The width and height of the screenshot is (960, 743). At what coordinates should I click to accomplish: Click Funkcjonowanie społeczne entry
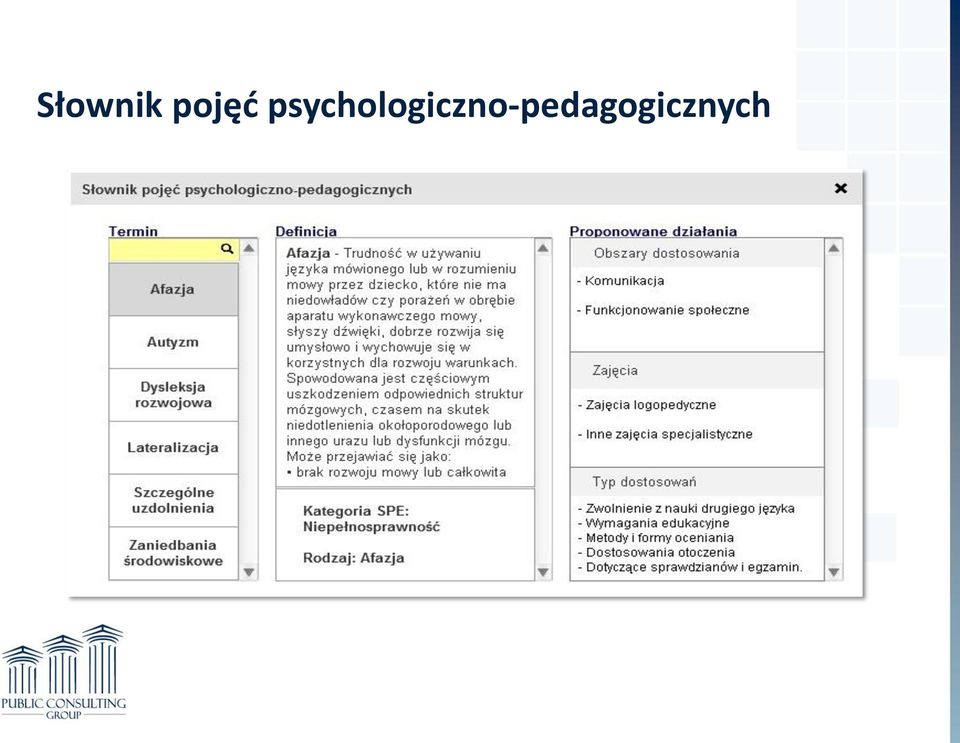click(x=663, y=310)
